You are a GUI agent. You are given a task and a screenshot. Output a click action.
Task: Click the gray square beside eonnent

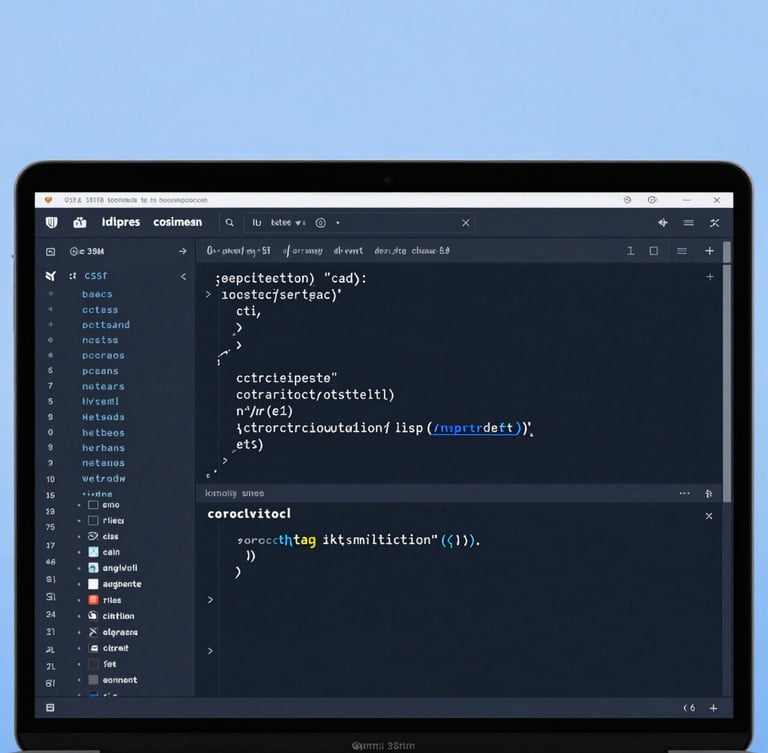coord(93,680)
